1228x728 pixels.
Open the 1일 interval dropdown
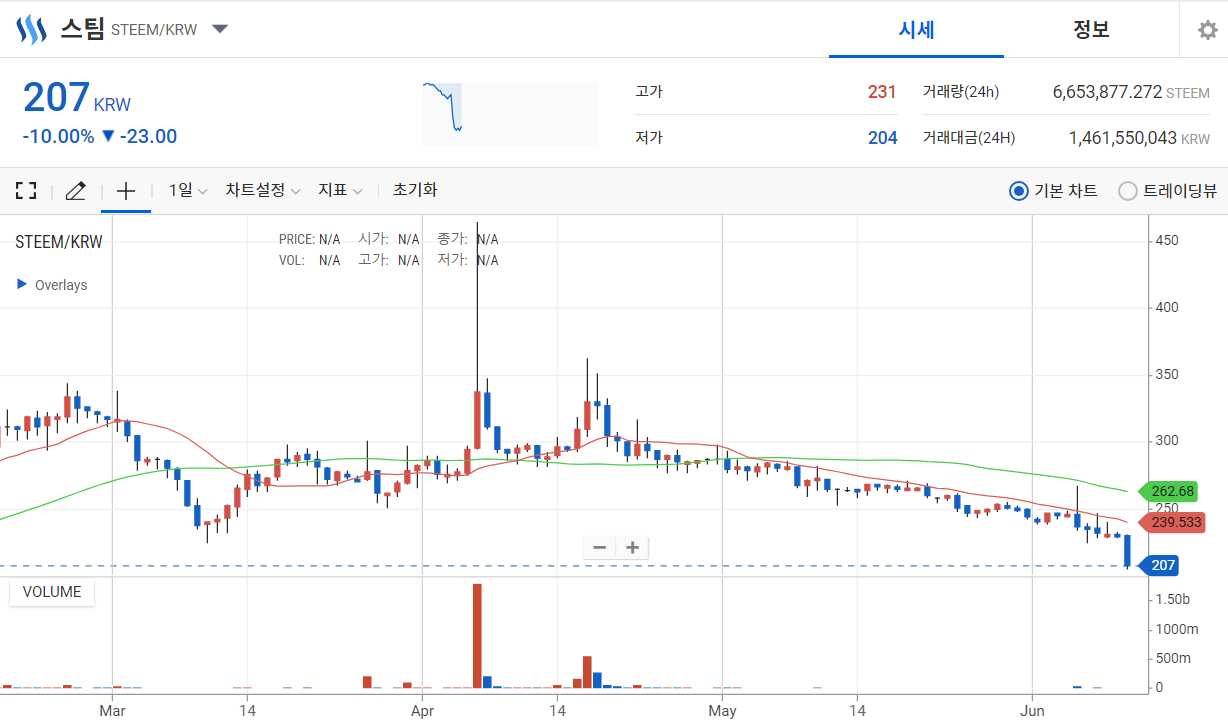point(188,190)
